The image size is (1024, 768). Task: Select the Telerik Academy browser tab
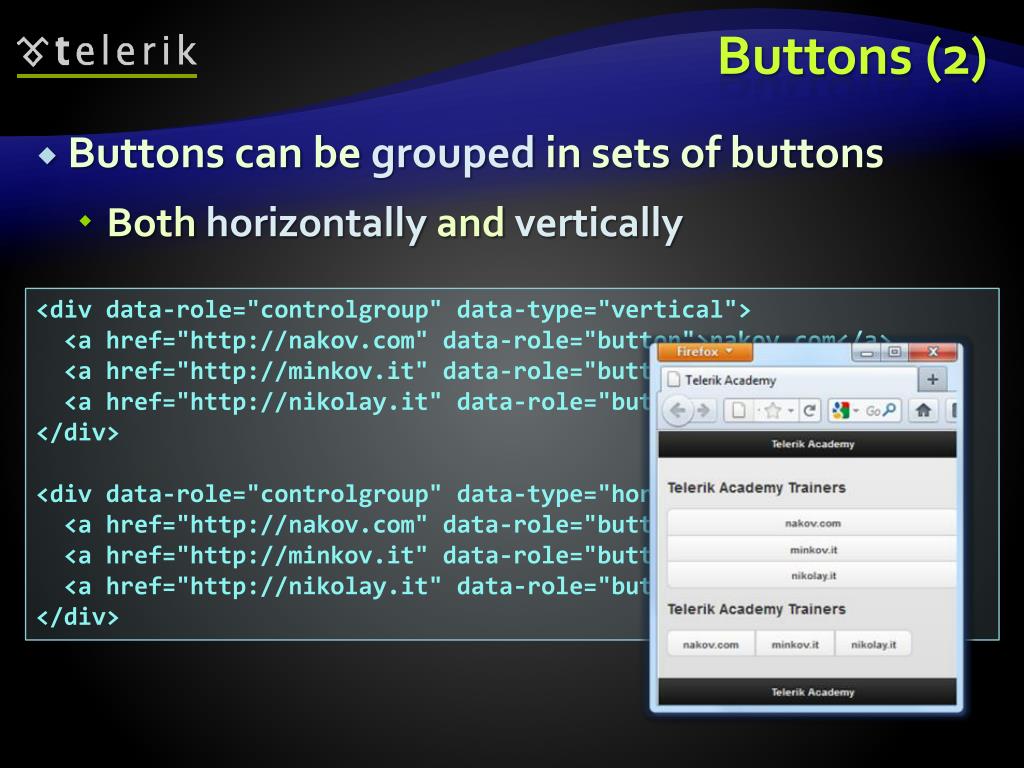pyautogui.click(x=790, y=380)
